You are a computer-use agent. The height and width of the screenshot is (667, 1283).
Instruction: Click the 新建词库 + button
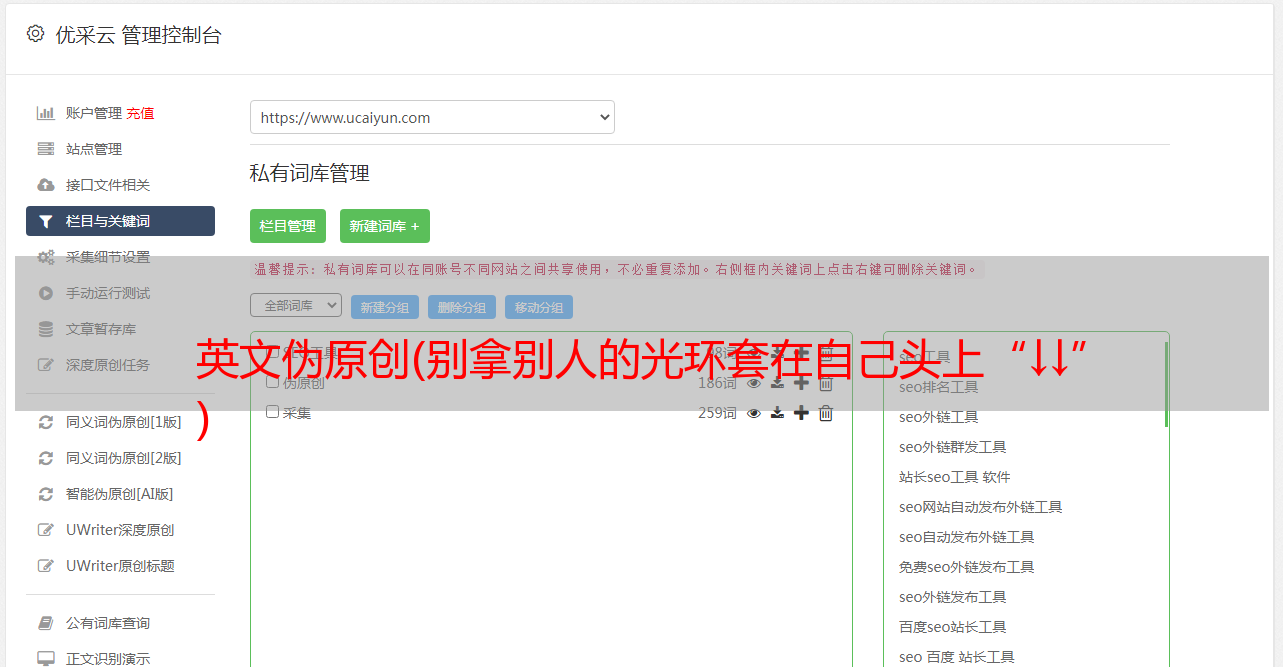tap(385, 226)
